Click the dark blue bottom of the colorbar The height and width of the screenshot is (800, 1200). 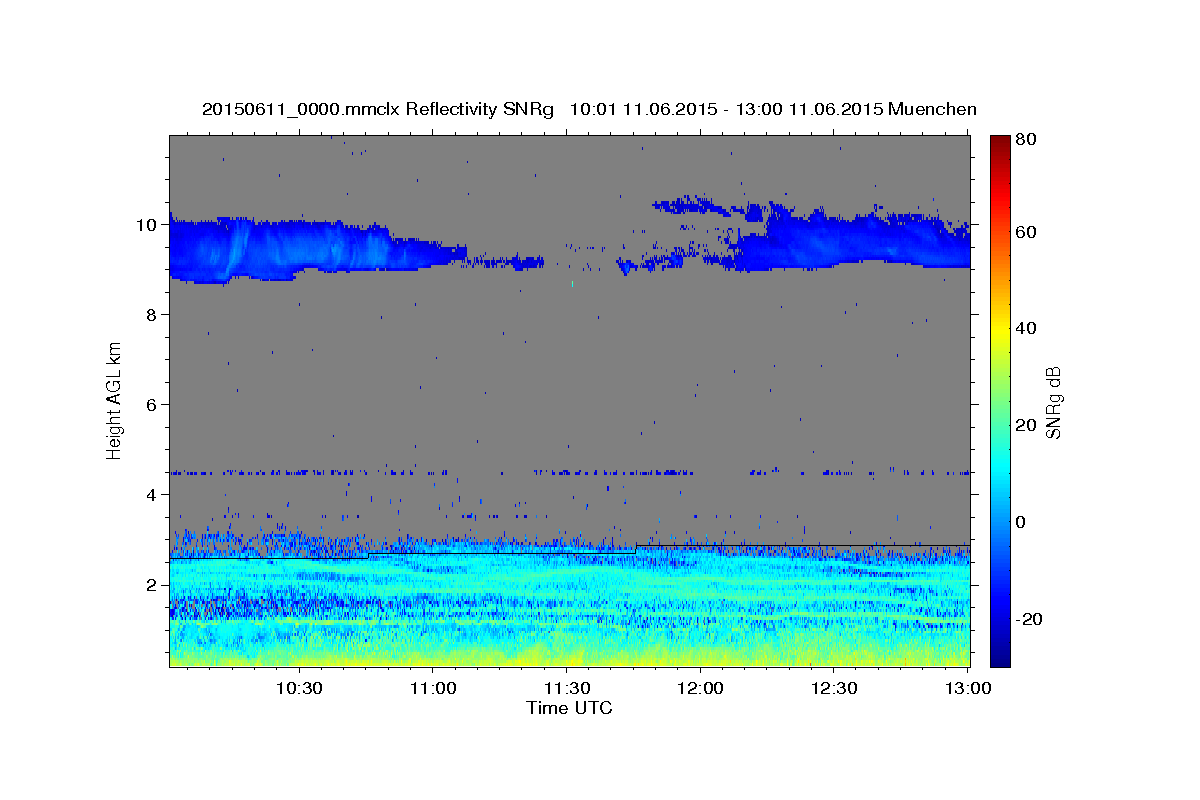click(x=999, y=656)
